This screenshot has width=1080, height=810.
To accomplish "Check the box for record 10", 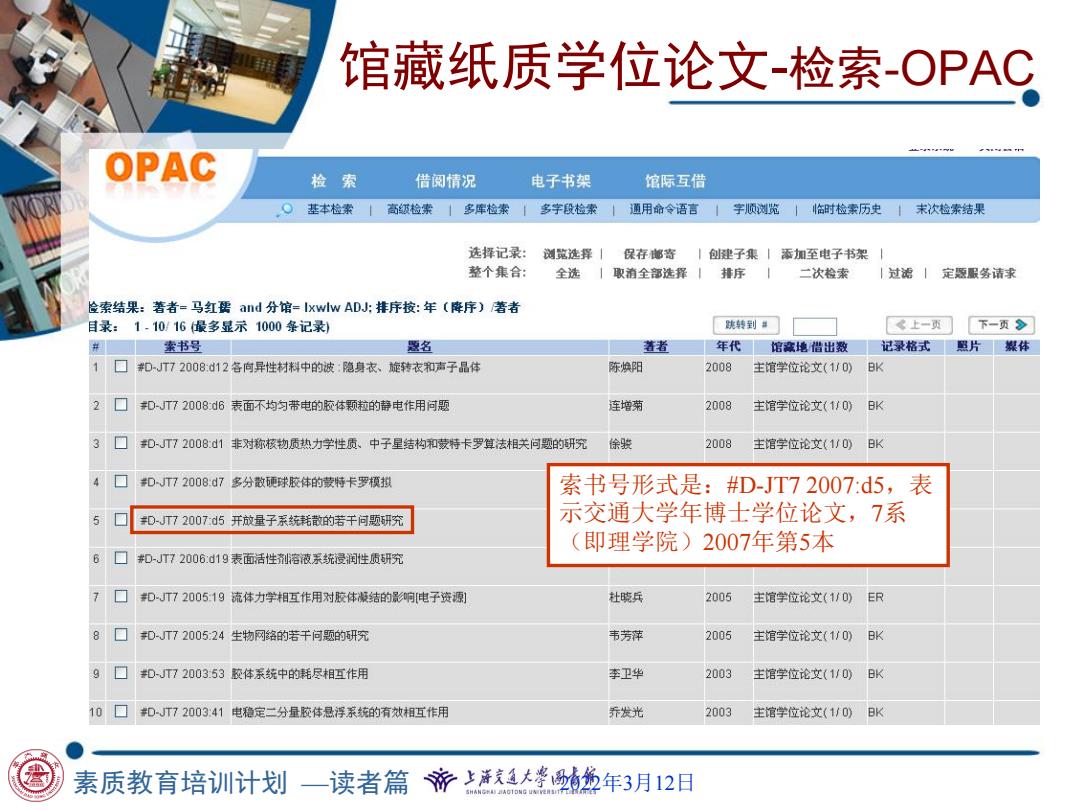I will pyautogui.click(x=121, y=711).
